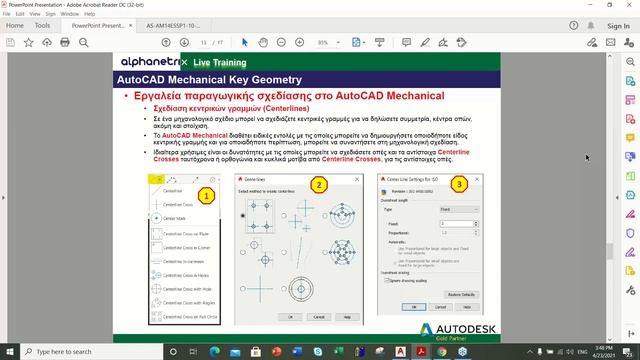Image resolution: width=640 pixels, height=360 pixels.
Task: Click the shield icon in right pane
Action: coord(630,233)
